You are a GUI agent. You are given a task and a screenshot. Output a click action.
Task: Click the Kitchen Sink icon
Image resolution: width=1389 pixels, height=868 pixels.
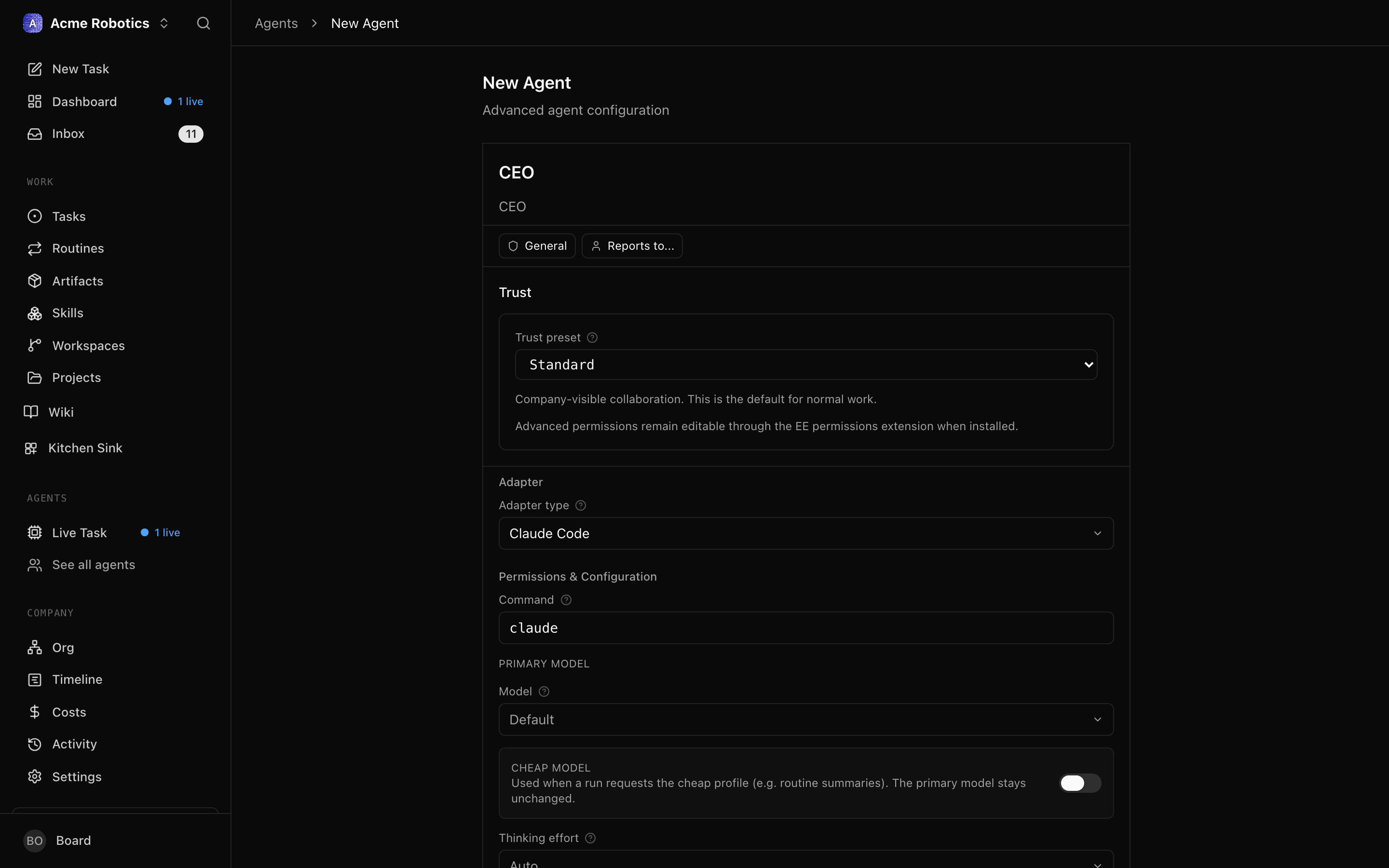point(31,448)
